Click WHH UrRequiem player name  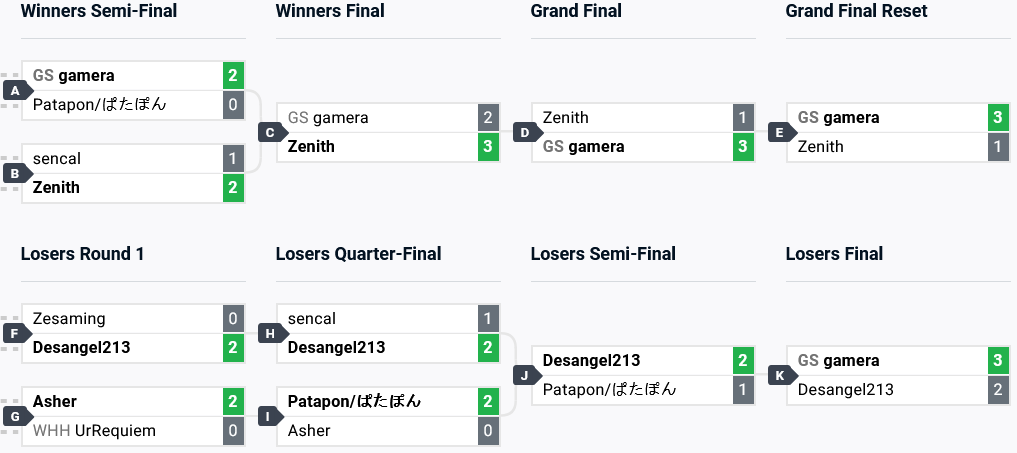coord(94,431)
